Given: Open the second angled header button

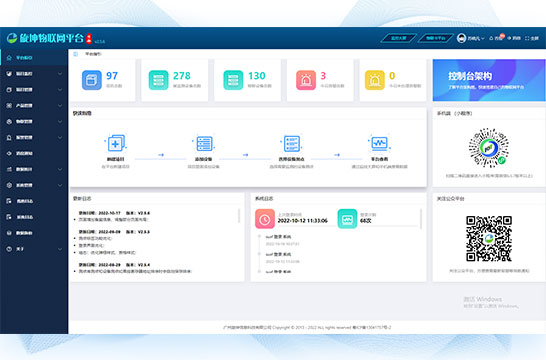Looking at the screenshot, I should point(436,38).
